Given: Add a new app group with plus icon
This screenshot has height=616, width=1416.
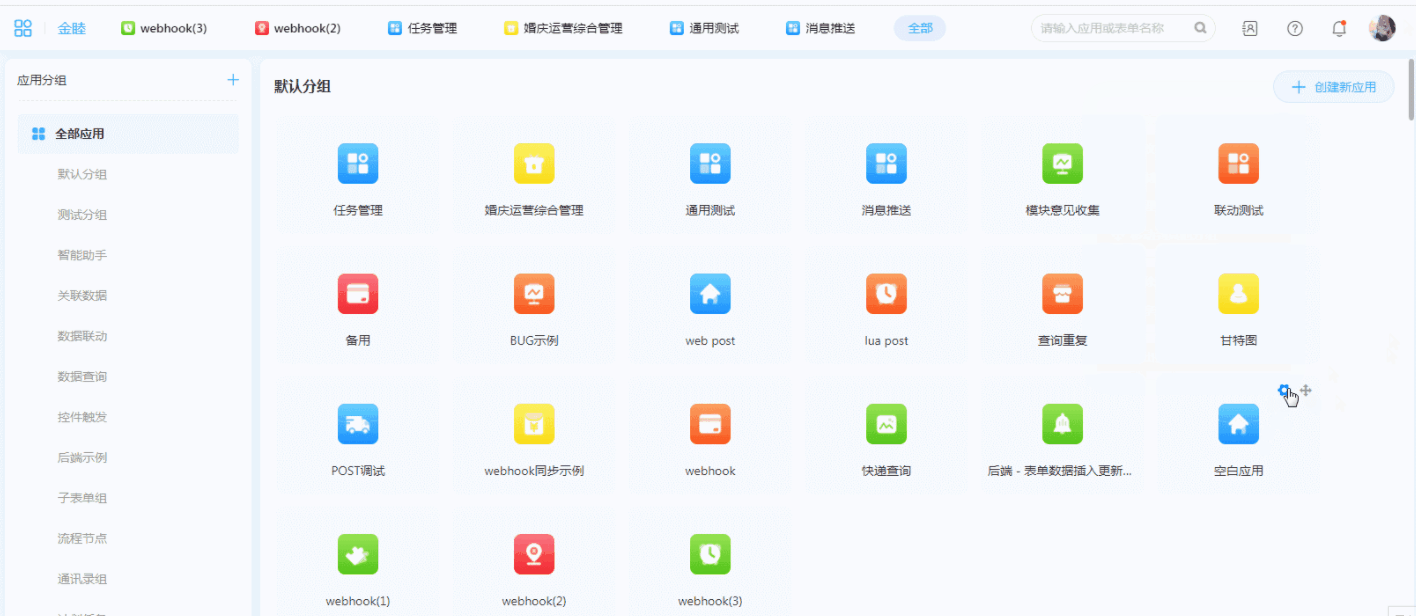Looking at the screenshot, I should click(233, 80).
